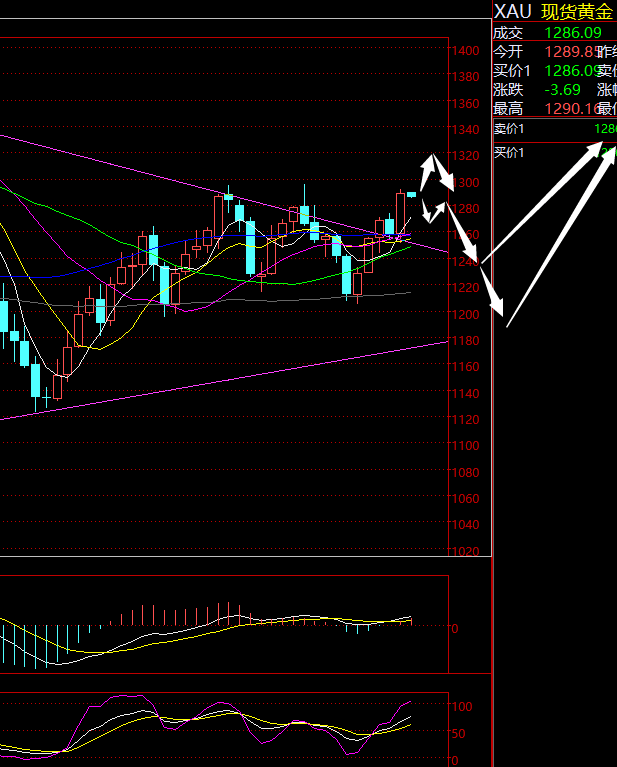Click the 1220 price axis label
Screen dimensions: 617x767
[x=465, y=287]
